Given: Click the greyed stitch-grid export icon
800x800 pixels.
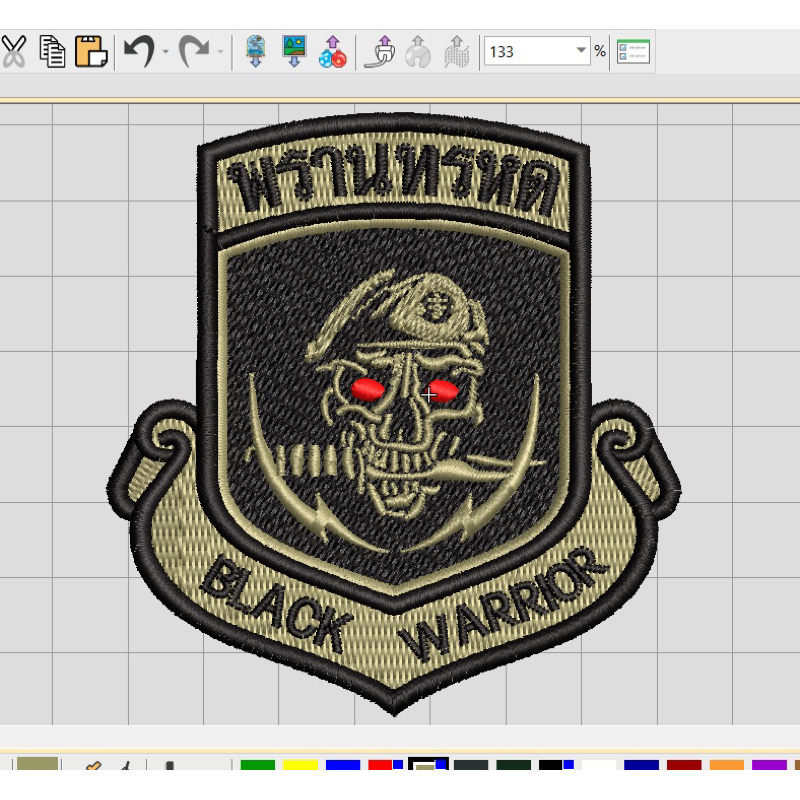Looking at the screenshot, I should (457, 52).
